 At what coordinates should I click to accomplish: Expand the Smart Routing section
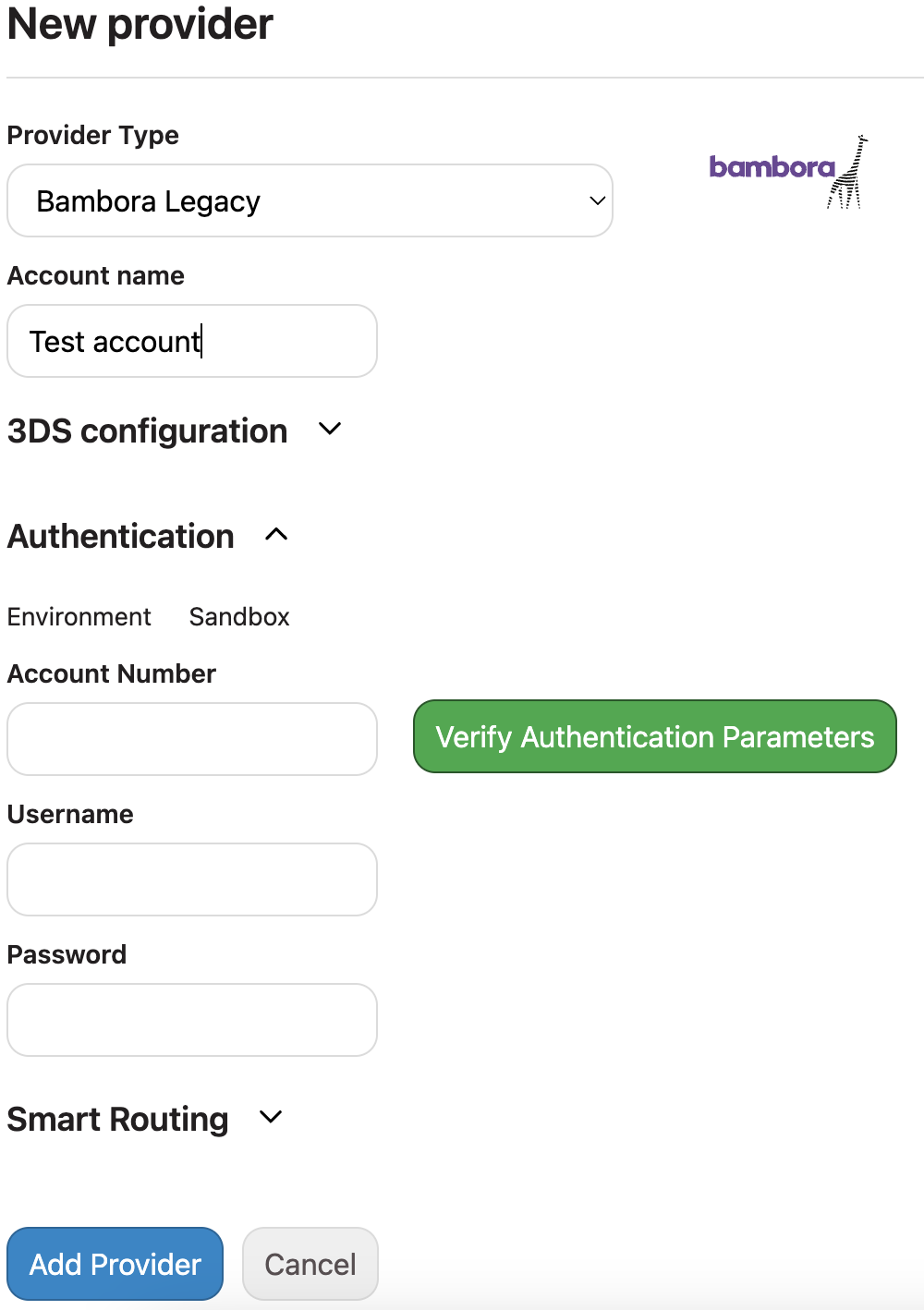click(271, 1118)
